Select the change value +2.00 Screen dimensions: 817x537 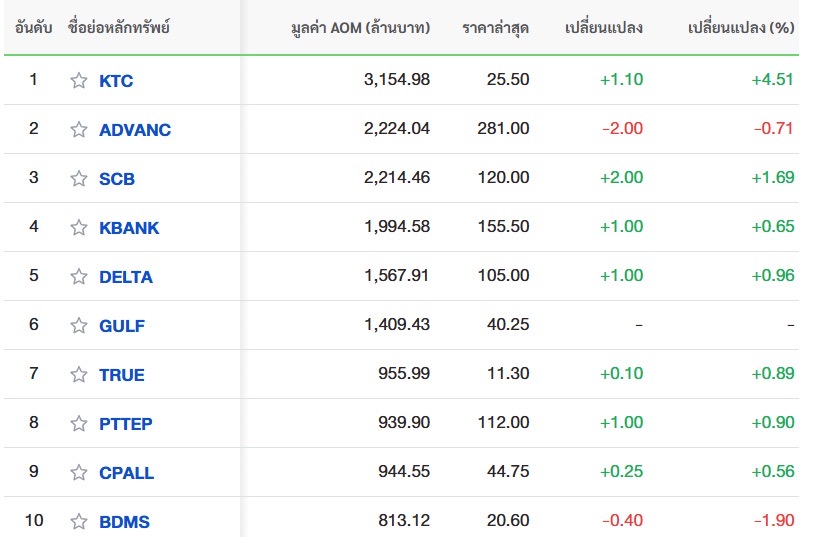click(622, 177)
